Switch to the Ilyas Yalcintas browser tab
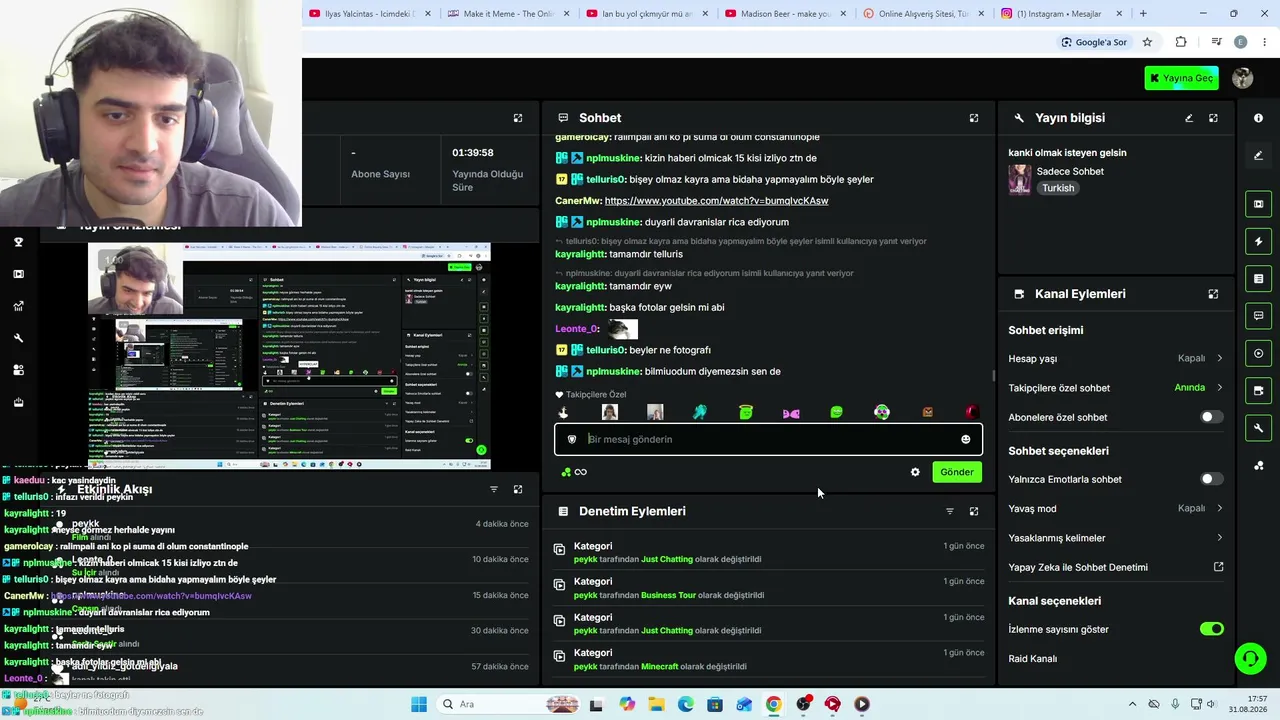This screenshot has width=1280, height=720. tap(369, 14)
